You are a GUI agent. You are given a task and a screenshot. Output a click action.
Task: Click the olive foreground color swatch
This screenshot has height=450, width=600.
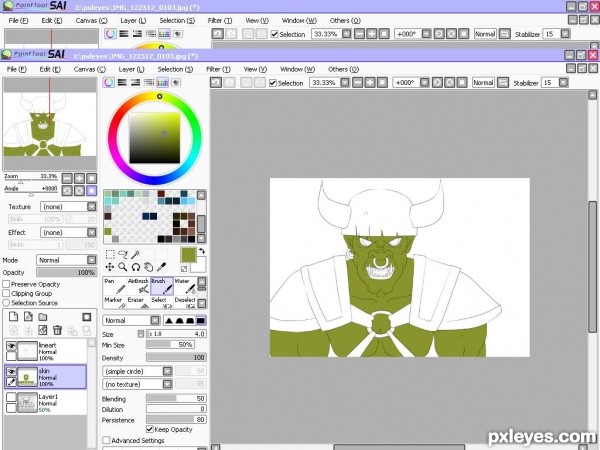188,255
